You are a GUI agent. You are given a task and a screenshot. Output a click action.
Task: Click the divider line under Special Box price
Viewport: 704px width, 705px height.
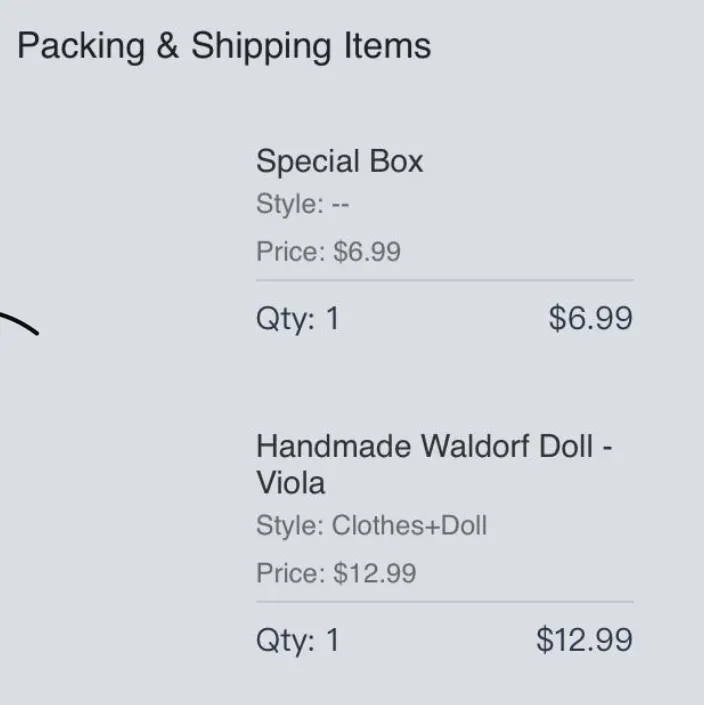445,280
